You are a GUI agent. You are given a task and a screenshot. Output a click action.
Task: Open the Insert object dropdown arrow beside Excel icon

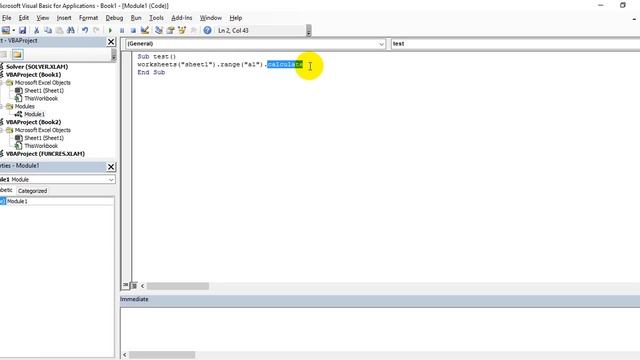(13, 30)
